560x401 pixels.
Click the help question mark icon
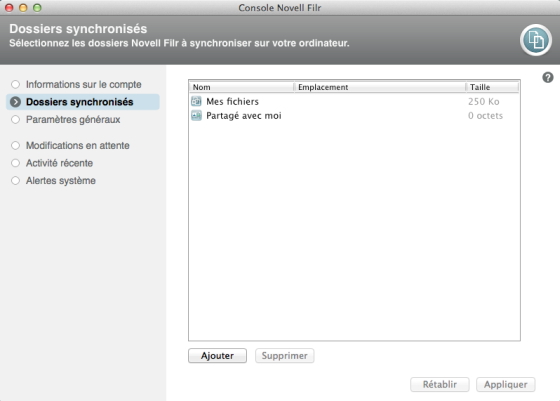coord(548,77)
